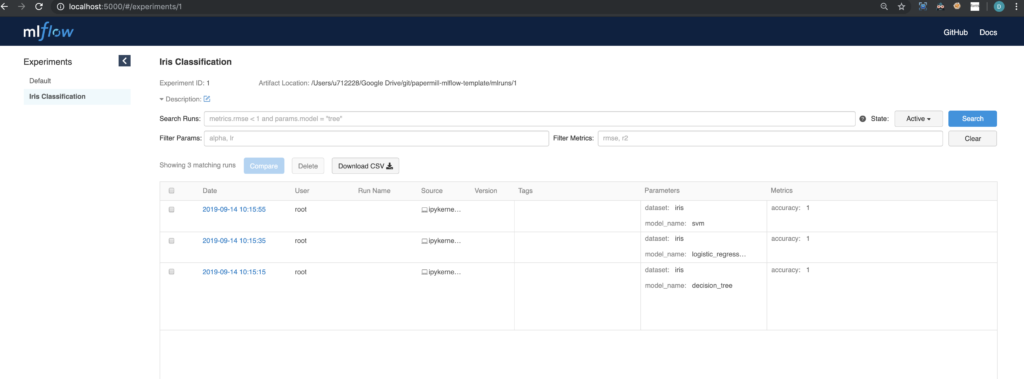Collapse the Description section triangle
This screenshot has width=1024, height=379.
(161, 99)
